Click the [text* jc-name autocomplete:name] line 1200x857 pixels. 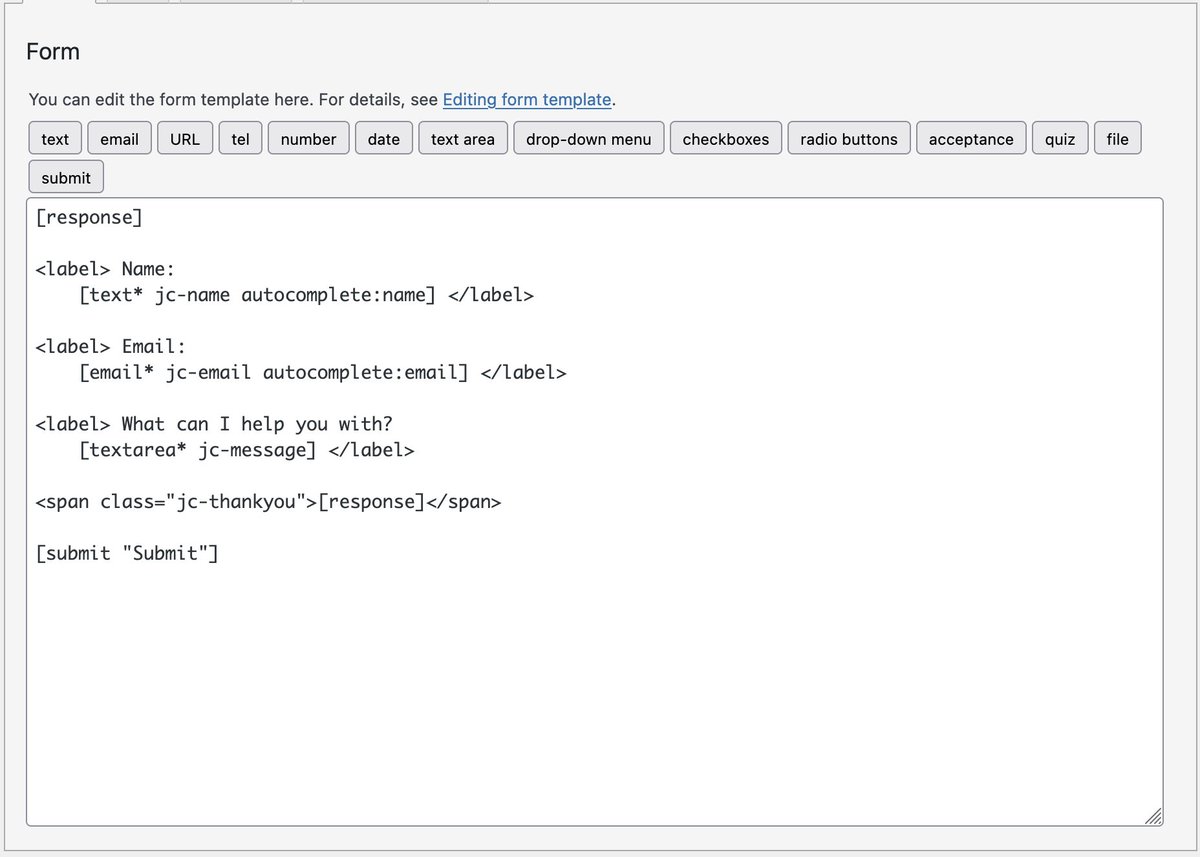point(306,295)
